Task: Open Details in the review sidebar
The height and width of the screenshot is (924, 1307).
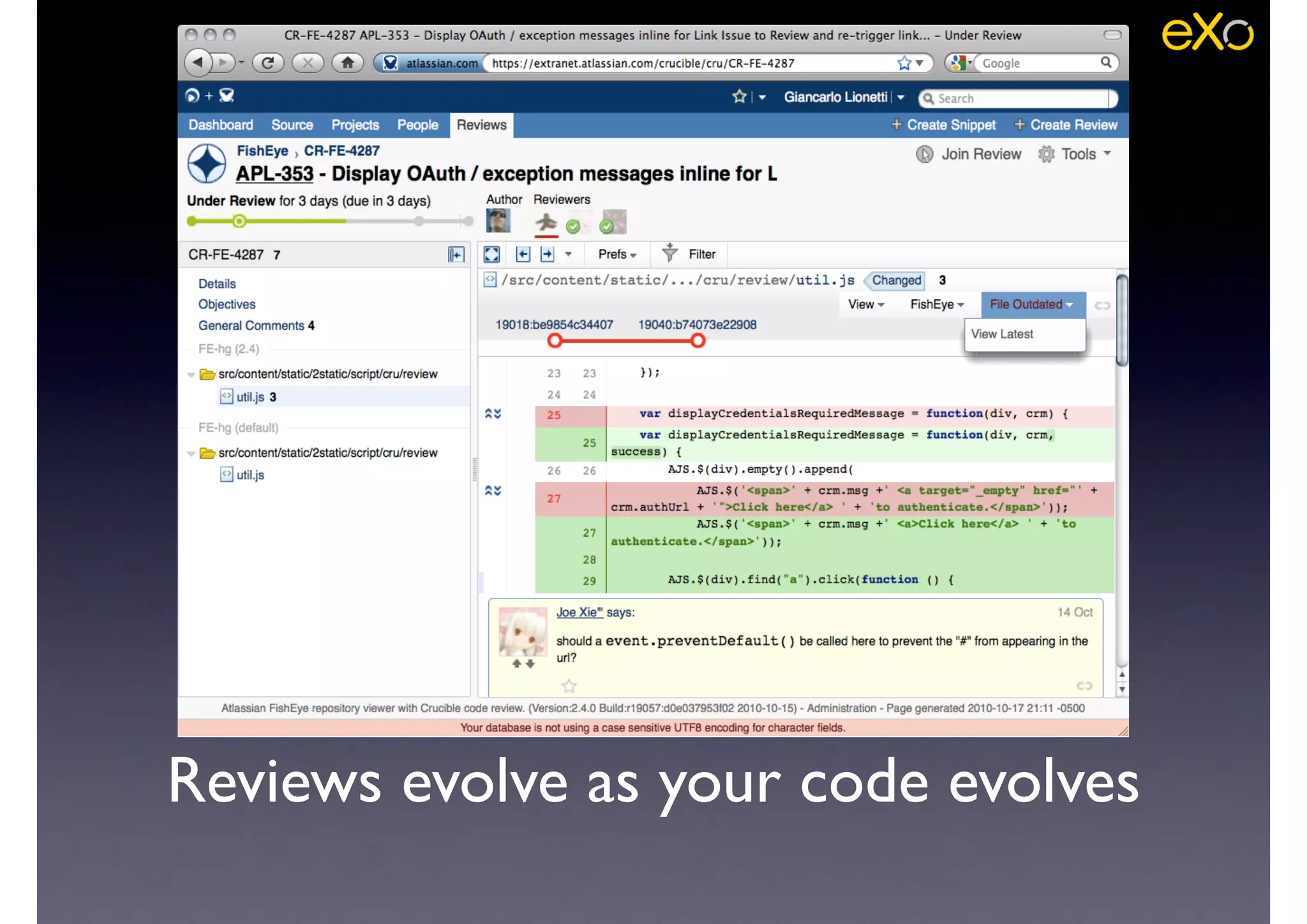Action: (x=217, y=284)
